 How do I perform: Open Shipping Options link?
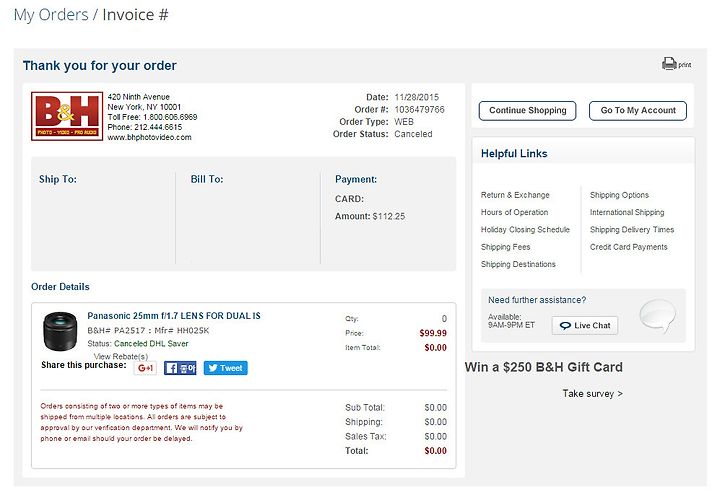click(x=619, y=195)
